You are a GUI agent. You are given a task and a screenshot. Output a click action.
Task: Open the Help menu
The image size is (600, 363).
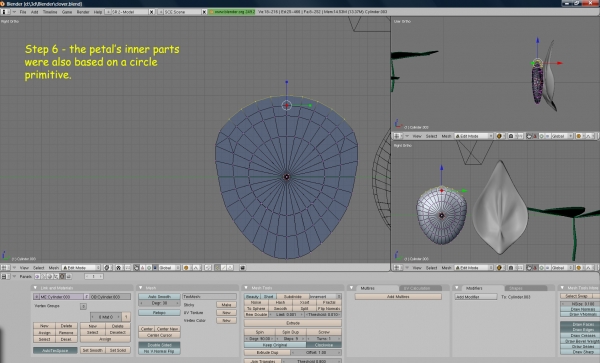98,12
